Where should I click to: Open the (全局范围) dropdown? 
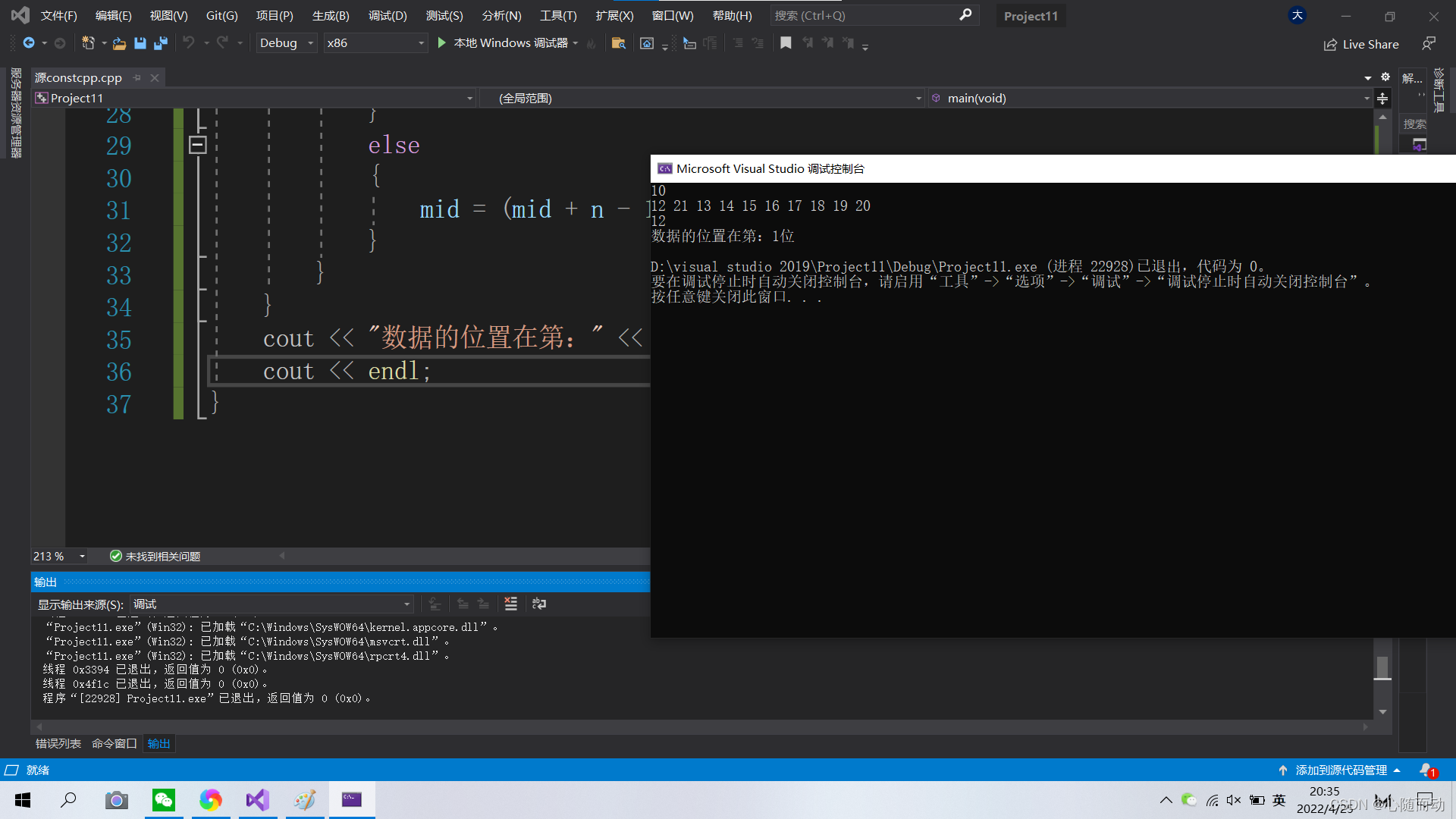coord(701,99)
